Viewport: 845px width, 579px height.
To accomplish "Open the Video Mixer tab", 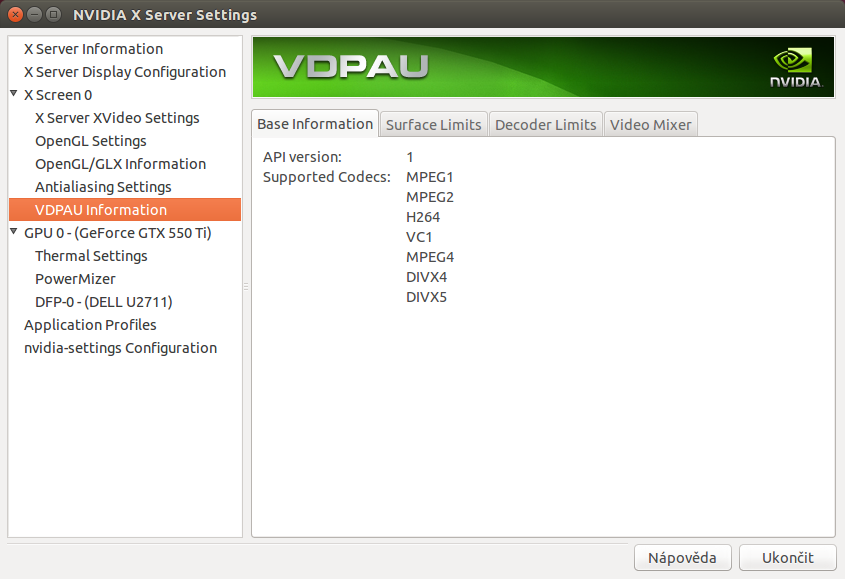I will click(650, 125).
